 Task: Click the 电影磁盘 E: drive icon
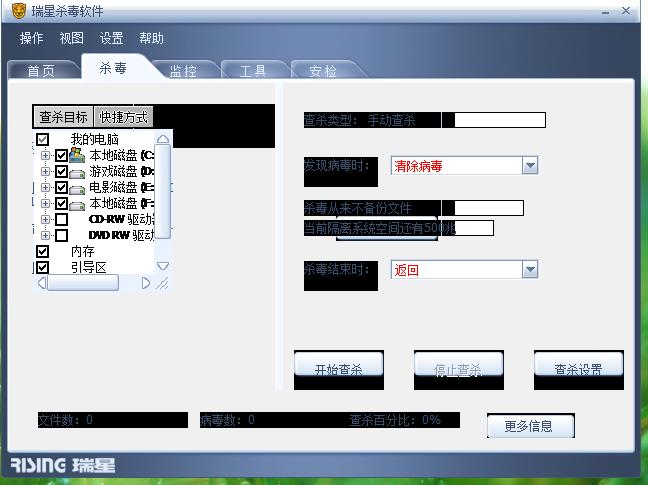coord(77,189)
